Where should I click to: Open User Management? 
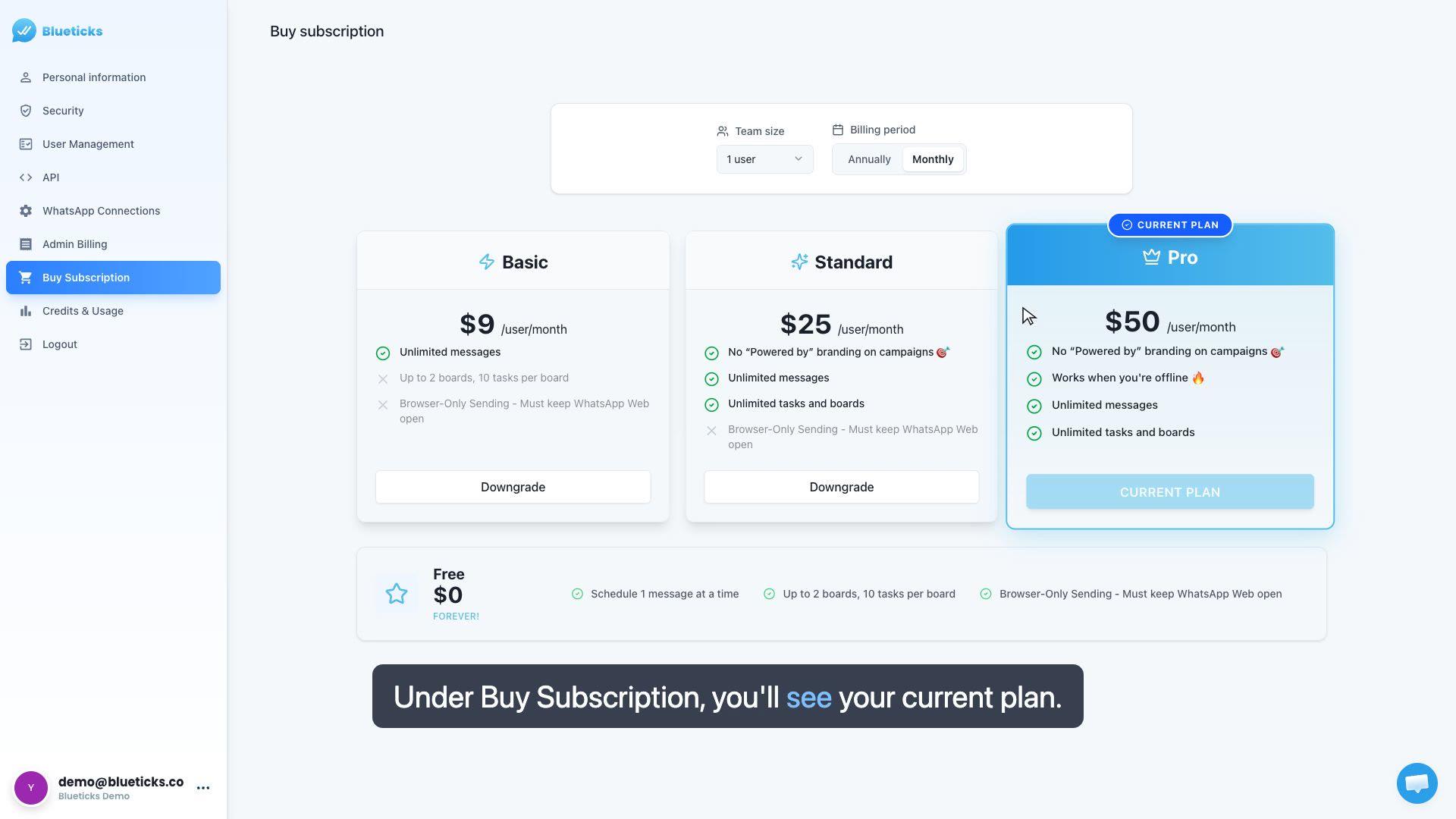pos(113,144)
